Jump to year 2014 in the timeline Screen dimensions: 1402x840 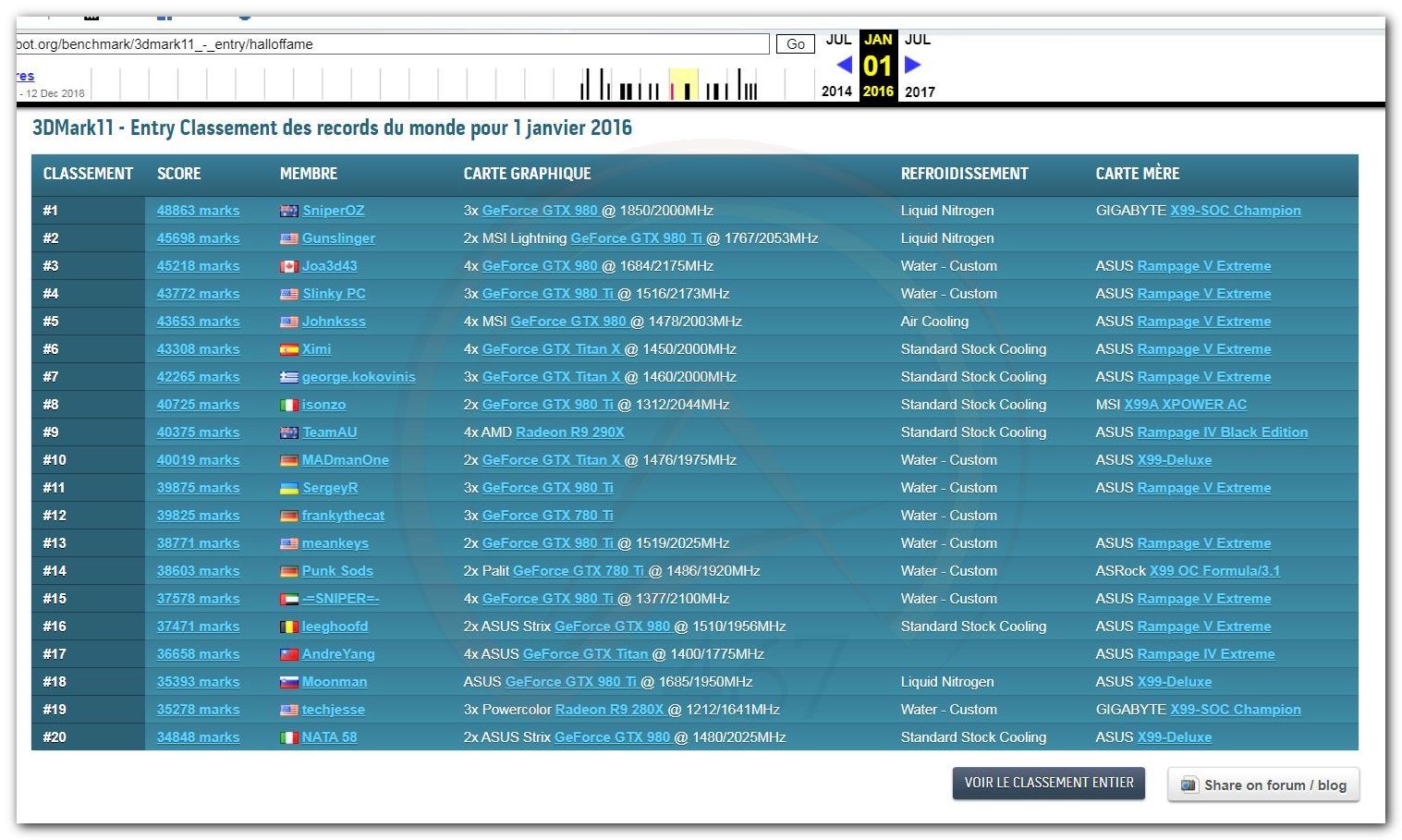point(836,91)
